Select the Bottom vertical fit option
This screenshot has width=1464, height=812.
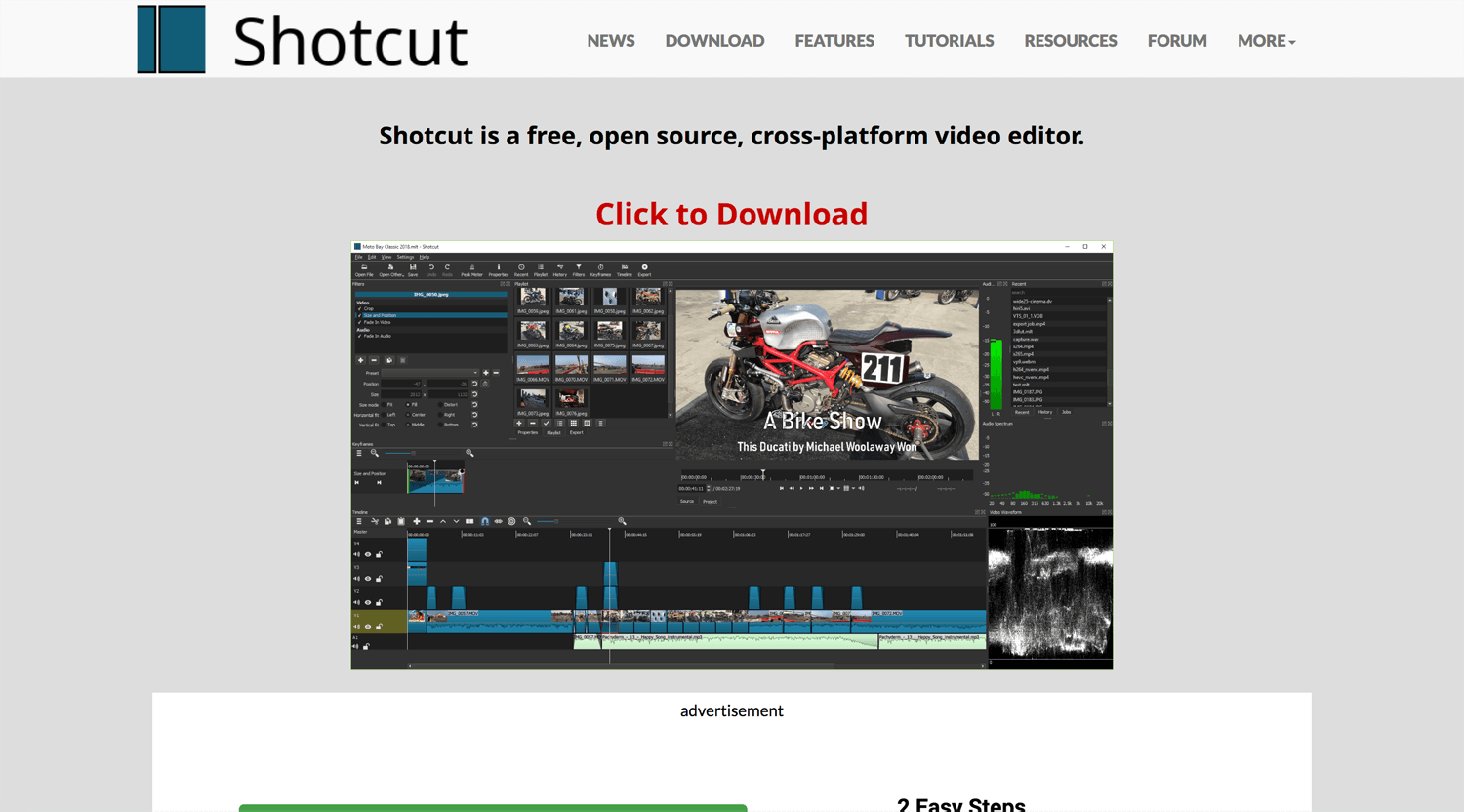440,425
